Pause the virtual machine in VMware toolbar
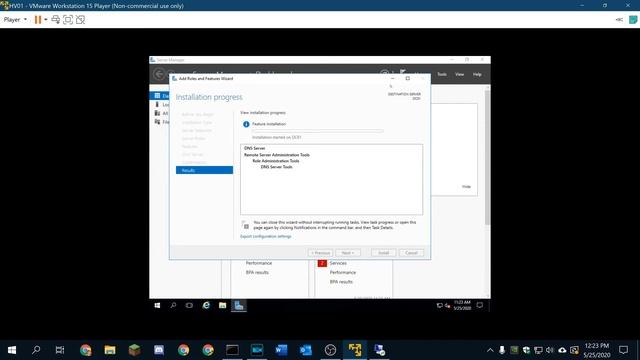Viewport: 640px width, 360px height. pos(38,20)
